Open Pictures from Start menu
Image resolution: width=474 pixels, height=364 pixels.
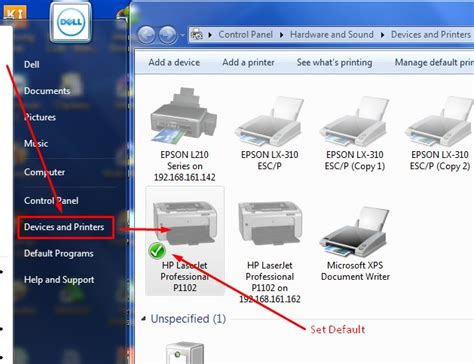[x=40, y=117]
